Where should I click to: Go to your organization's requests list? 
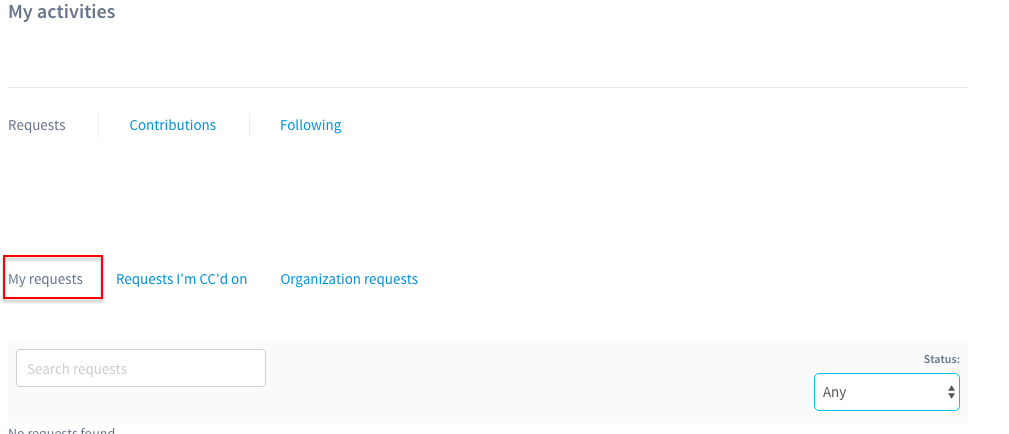click(349, 279)
